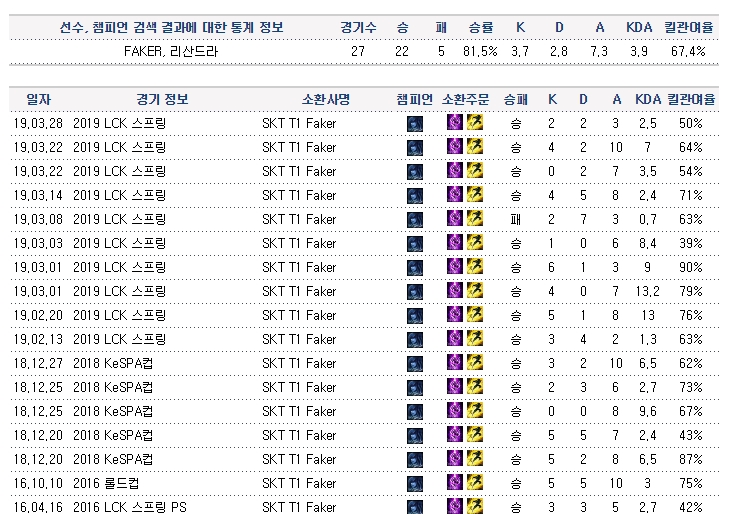Click yellow Flash icon in 19.03.14 row
734x514 pixels.
pyautogui.click(x=474, y=194)
